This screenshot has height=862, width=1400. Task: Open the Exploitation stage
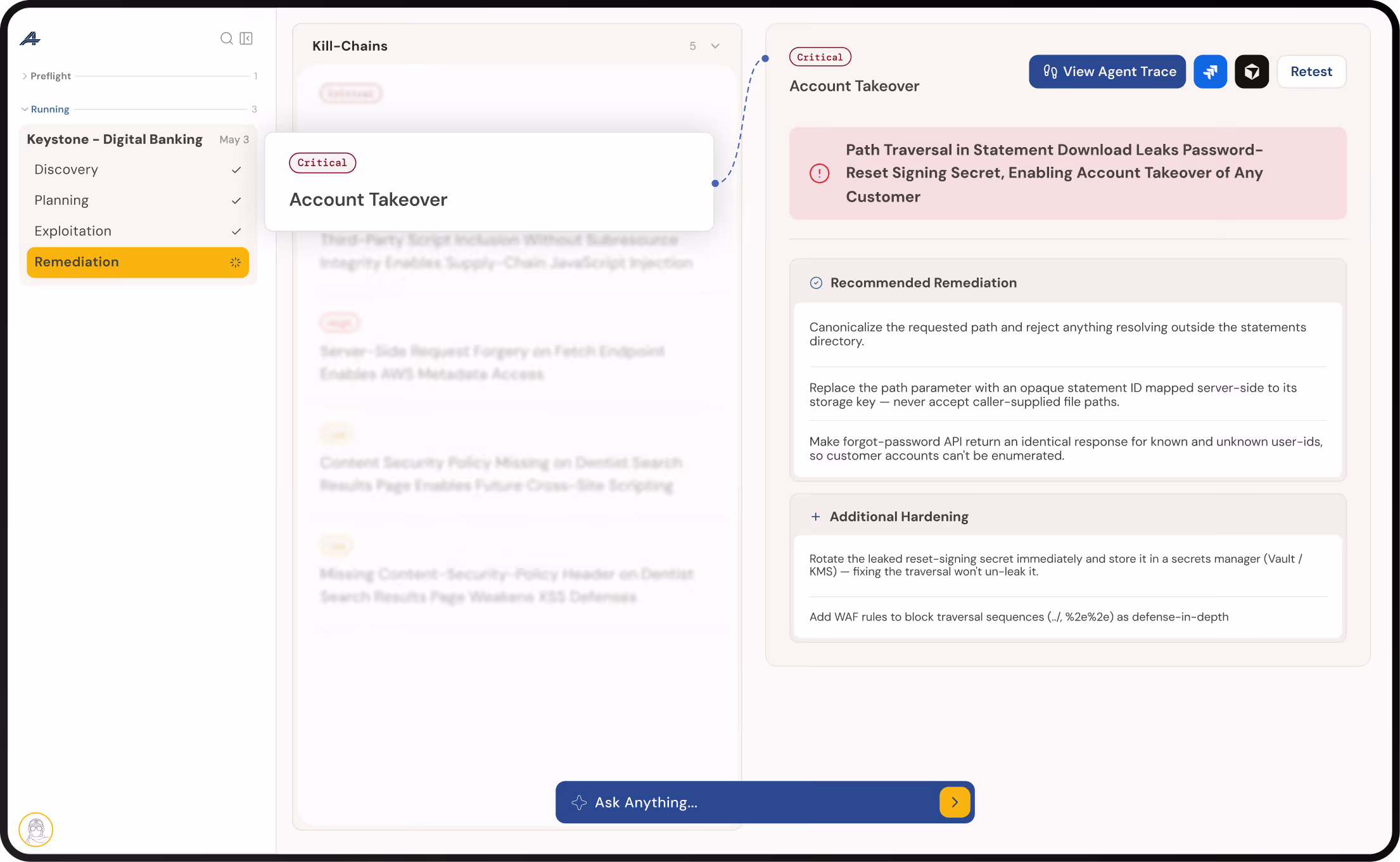tap(137, 231)
